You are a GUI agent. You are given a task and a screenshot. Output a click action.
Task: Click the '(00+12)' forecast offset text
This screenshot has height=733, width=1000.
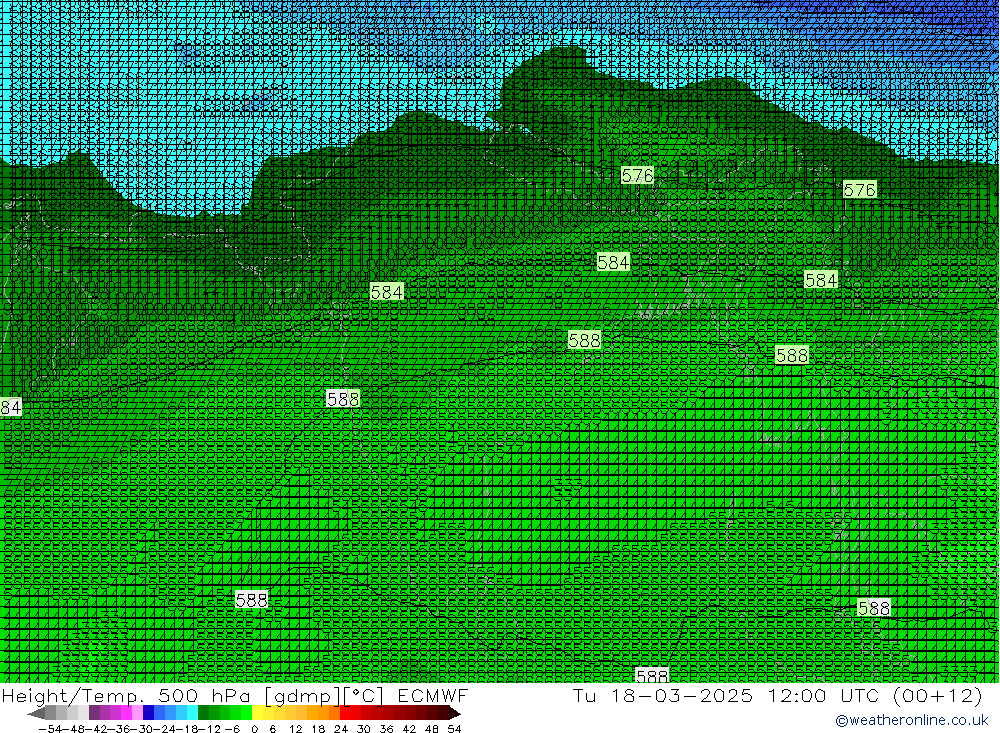pos(938,695)
